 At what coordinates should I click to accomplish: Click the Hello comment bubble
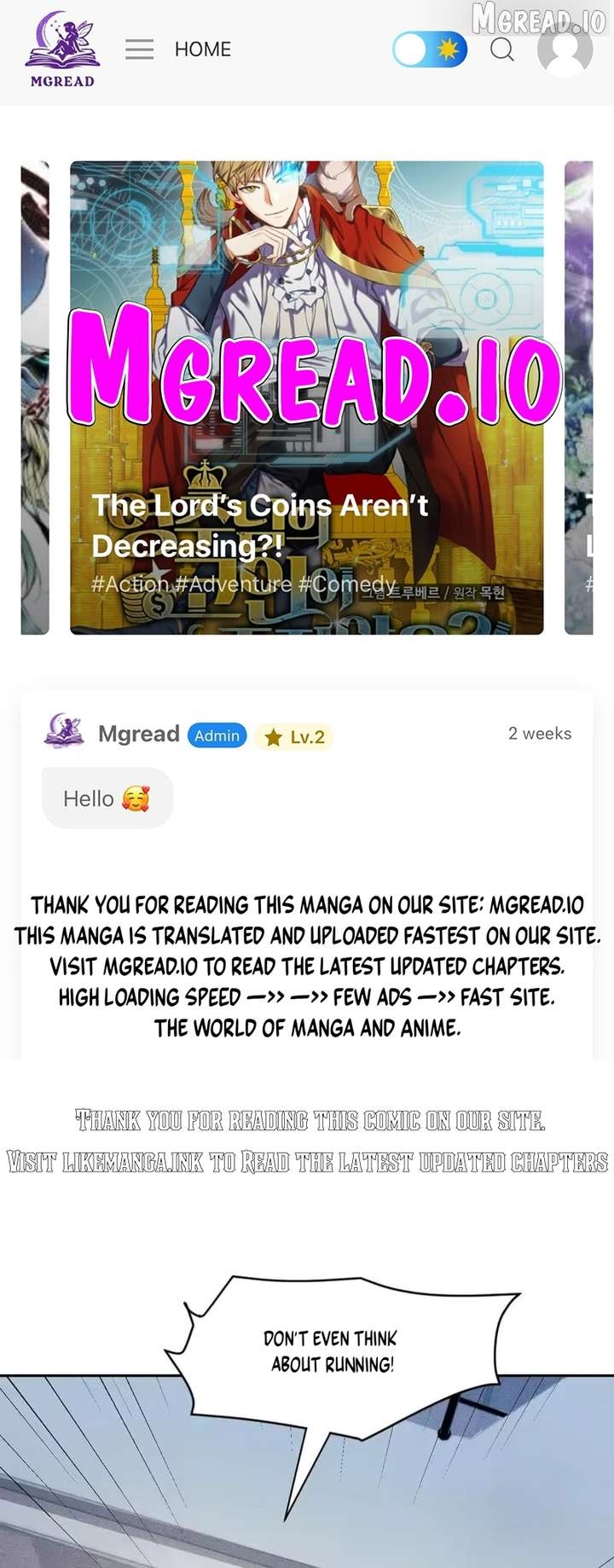[107, 799]
